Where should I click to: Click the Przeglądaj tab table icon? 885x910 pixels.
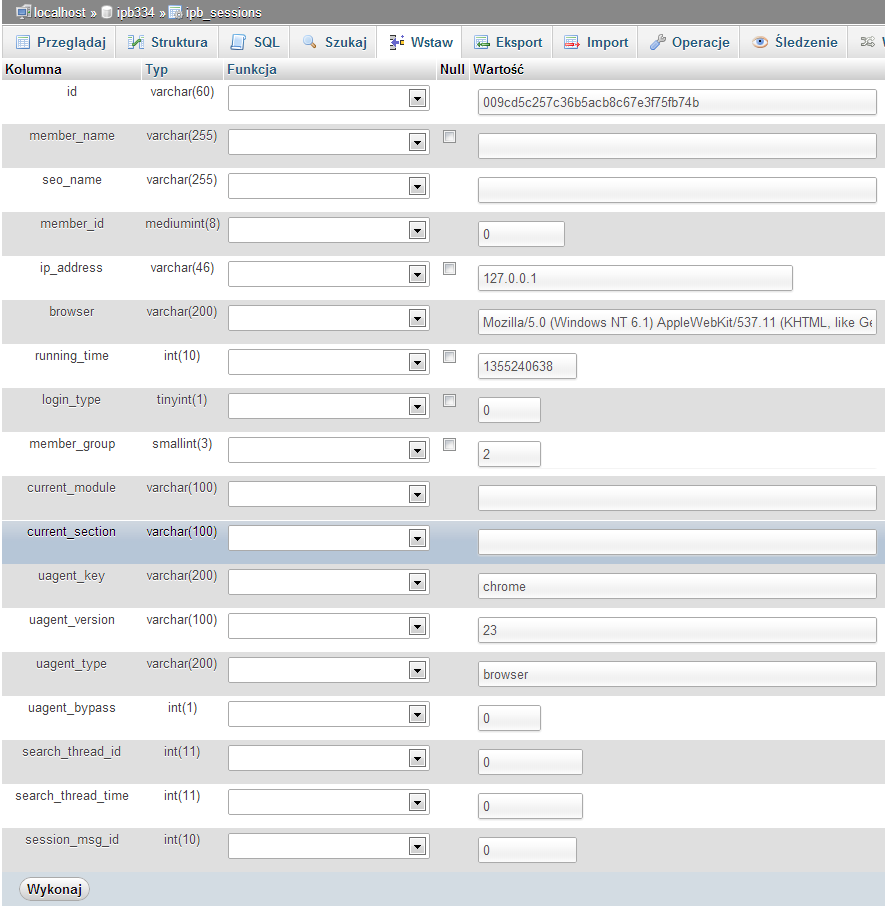pyautogui.click(x=23, y=43)
